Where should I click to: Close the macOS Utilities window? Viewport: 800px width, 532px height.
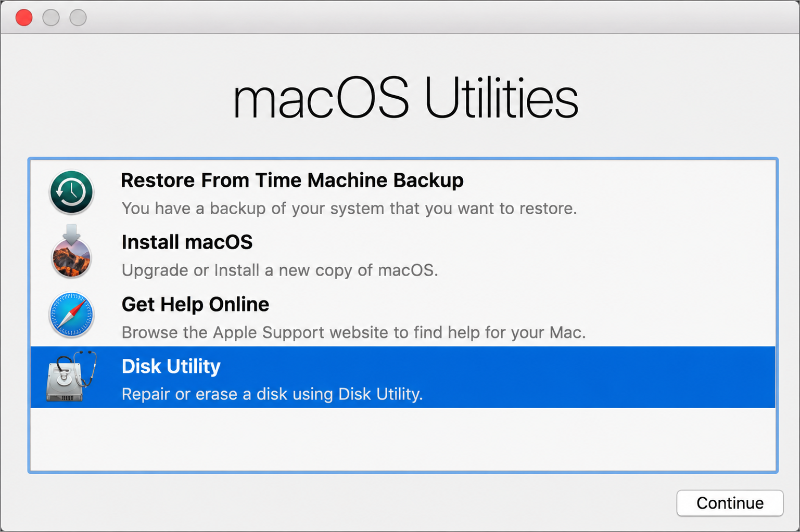[x=24, y=17]
